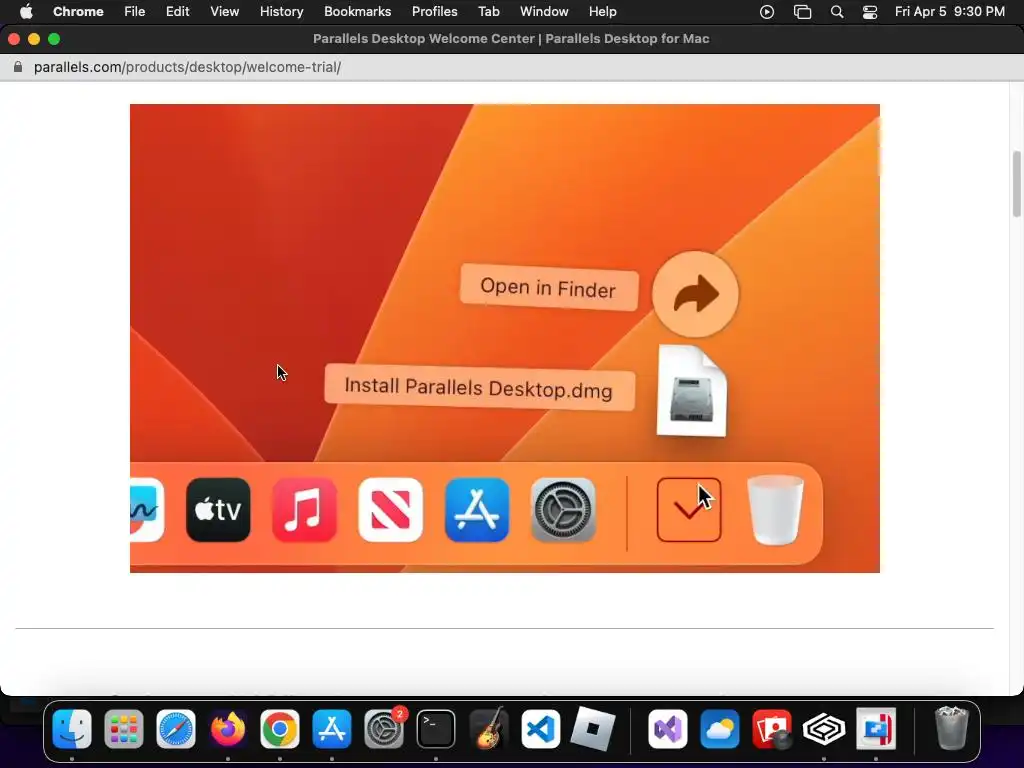The width and height of the screenshot is (1024, 768).
Task: Launch Terminal from the Dock
Action: click(436, 729)
